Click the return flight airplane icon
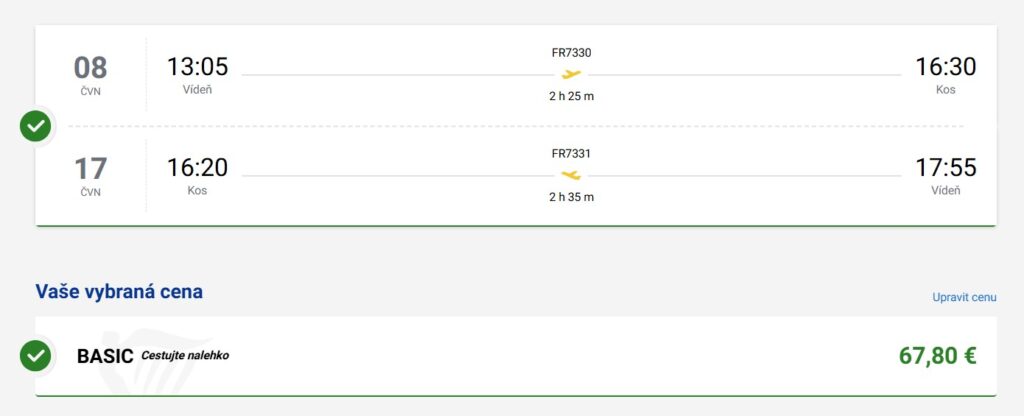The width and height of the screenshot is (1024, 416). [x=571, y=175]
